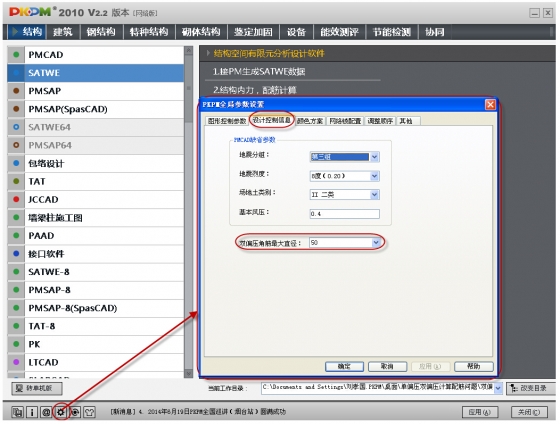
Task: Select the 节能检测 top menu tab
Action: tap(392, 32)
